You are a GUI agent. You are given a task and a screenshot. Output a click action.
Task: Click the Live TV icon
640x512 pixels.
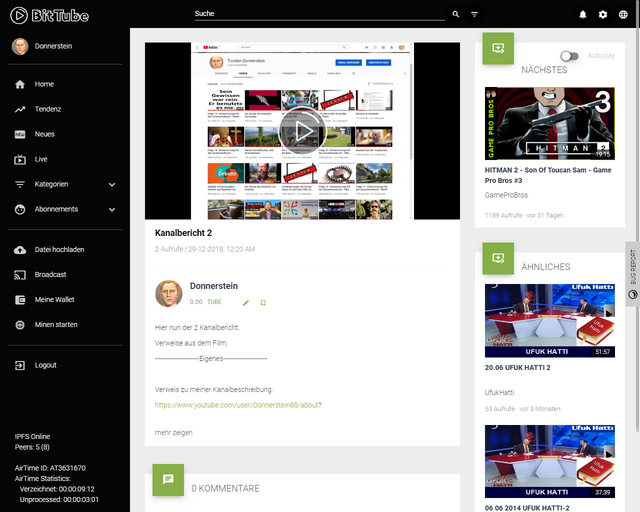(20, 159)
